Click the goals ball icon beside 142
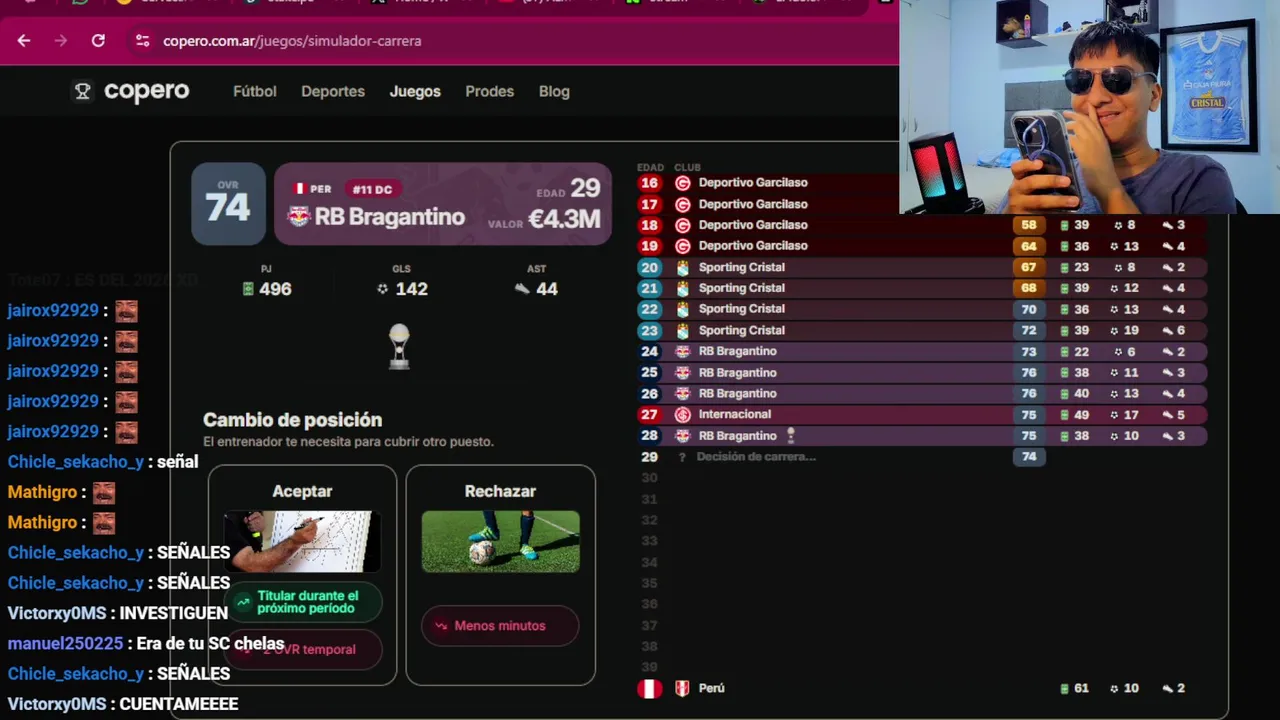1280x720 pixels. pyautogui.click(x=382, y=289)
